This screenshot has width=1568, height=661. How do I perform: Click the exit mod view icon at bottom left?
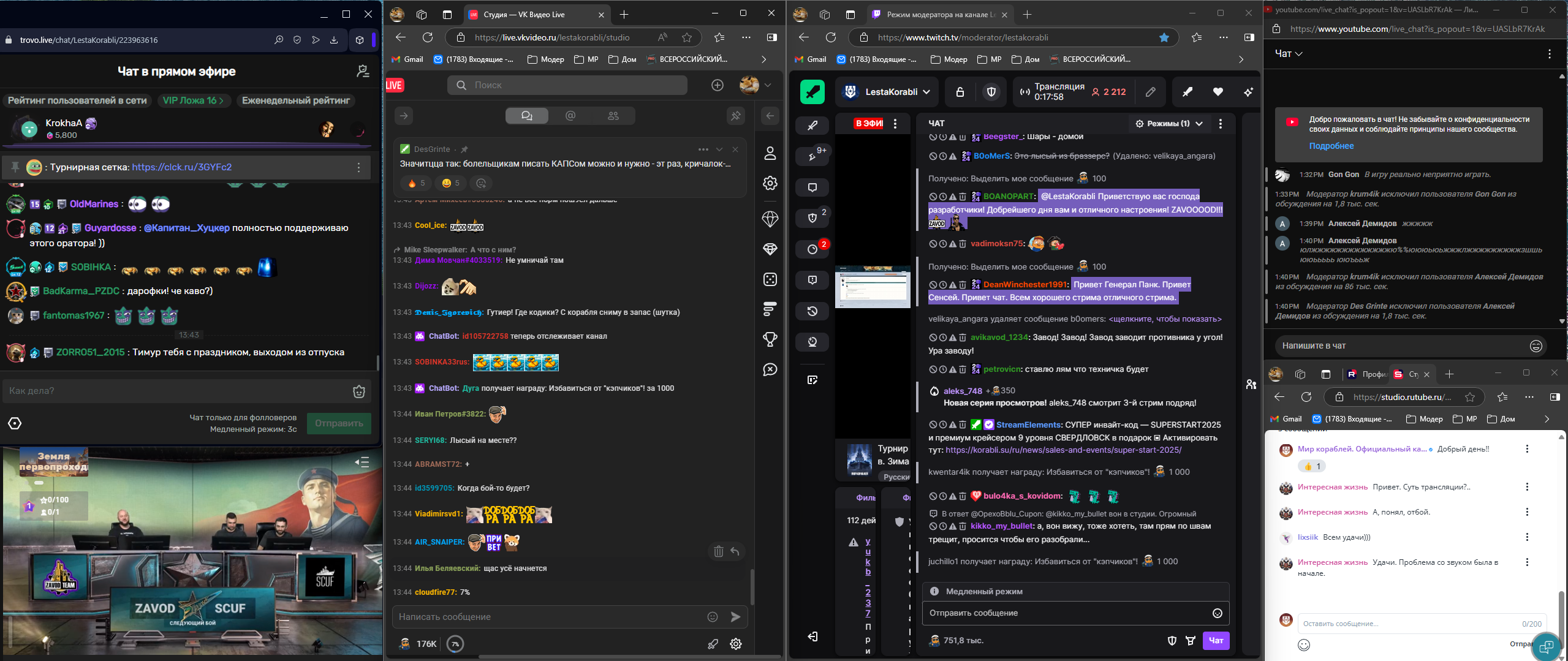tap(812, 636)
